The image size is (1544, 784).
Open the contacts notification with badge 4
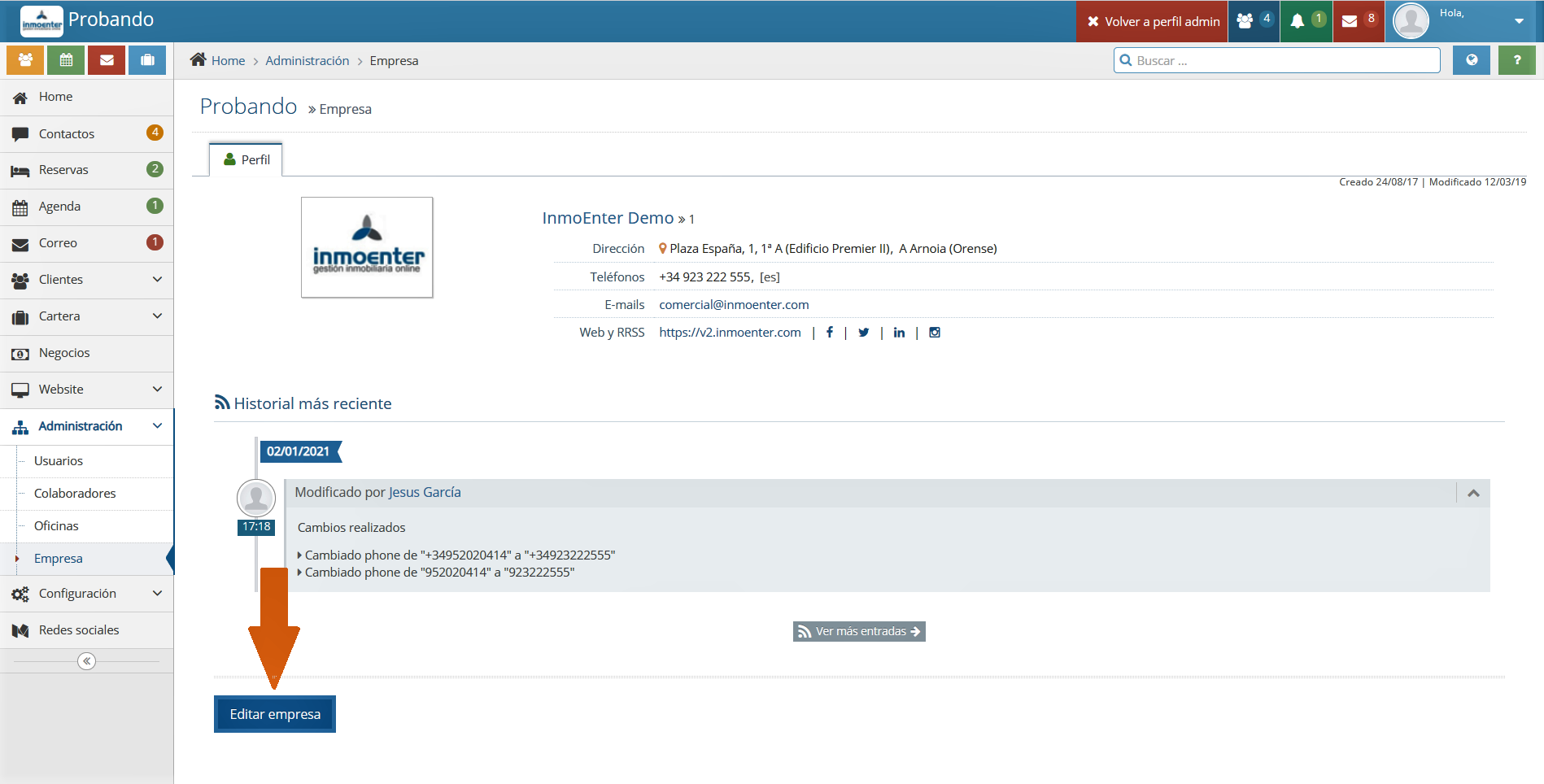coord(1254,21)
